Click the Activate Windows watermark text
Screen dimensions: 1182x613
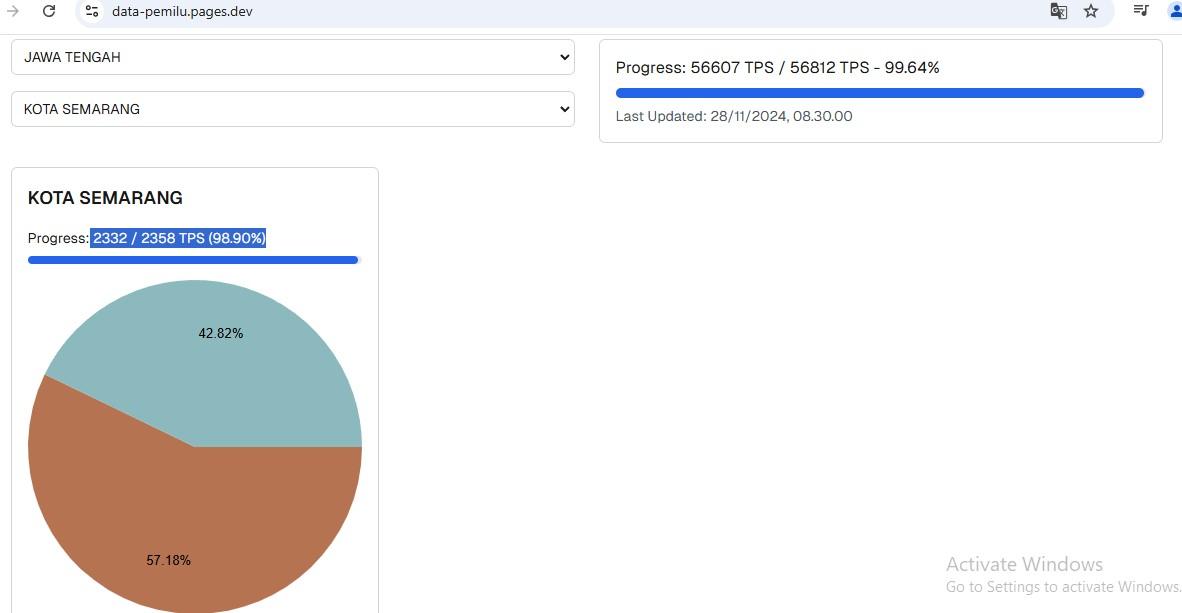click(1024, 564)
